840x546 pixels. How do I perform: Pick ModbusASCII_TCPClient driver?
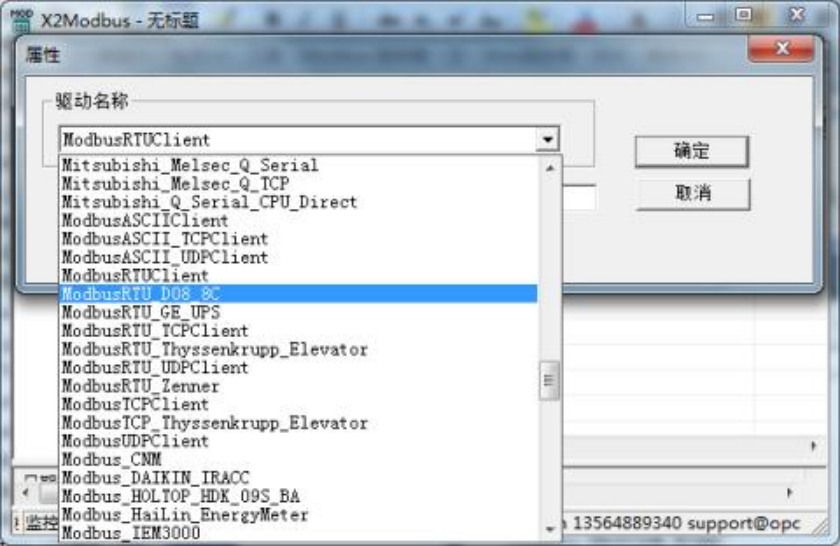tap(298, 238)
